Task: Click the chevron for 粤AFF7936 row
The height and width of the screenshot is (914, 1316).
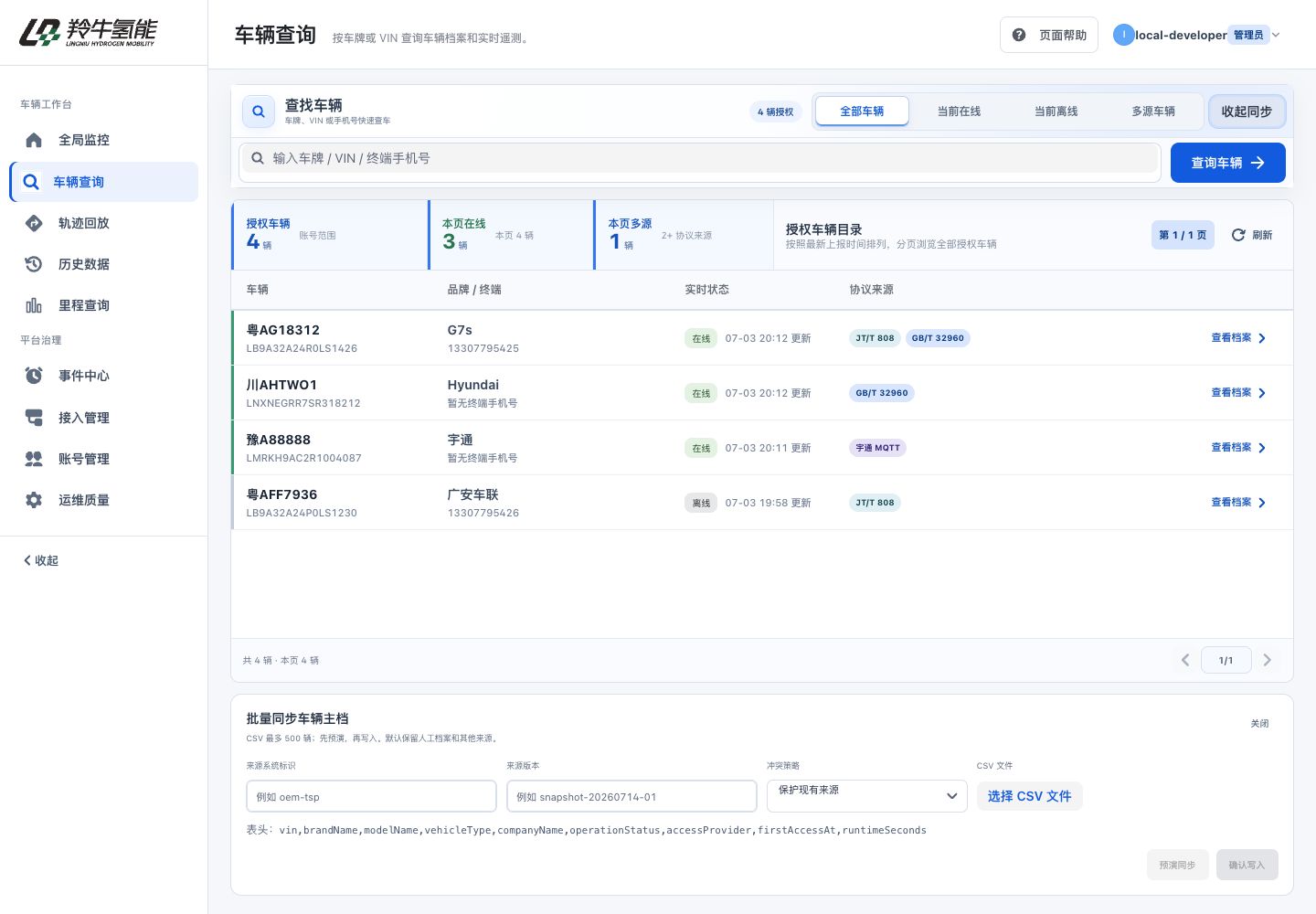Action: [x=1262, y=503]
